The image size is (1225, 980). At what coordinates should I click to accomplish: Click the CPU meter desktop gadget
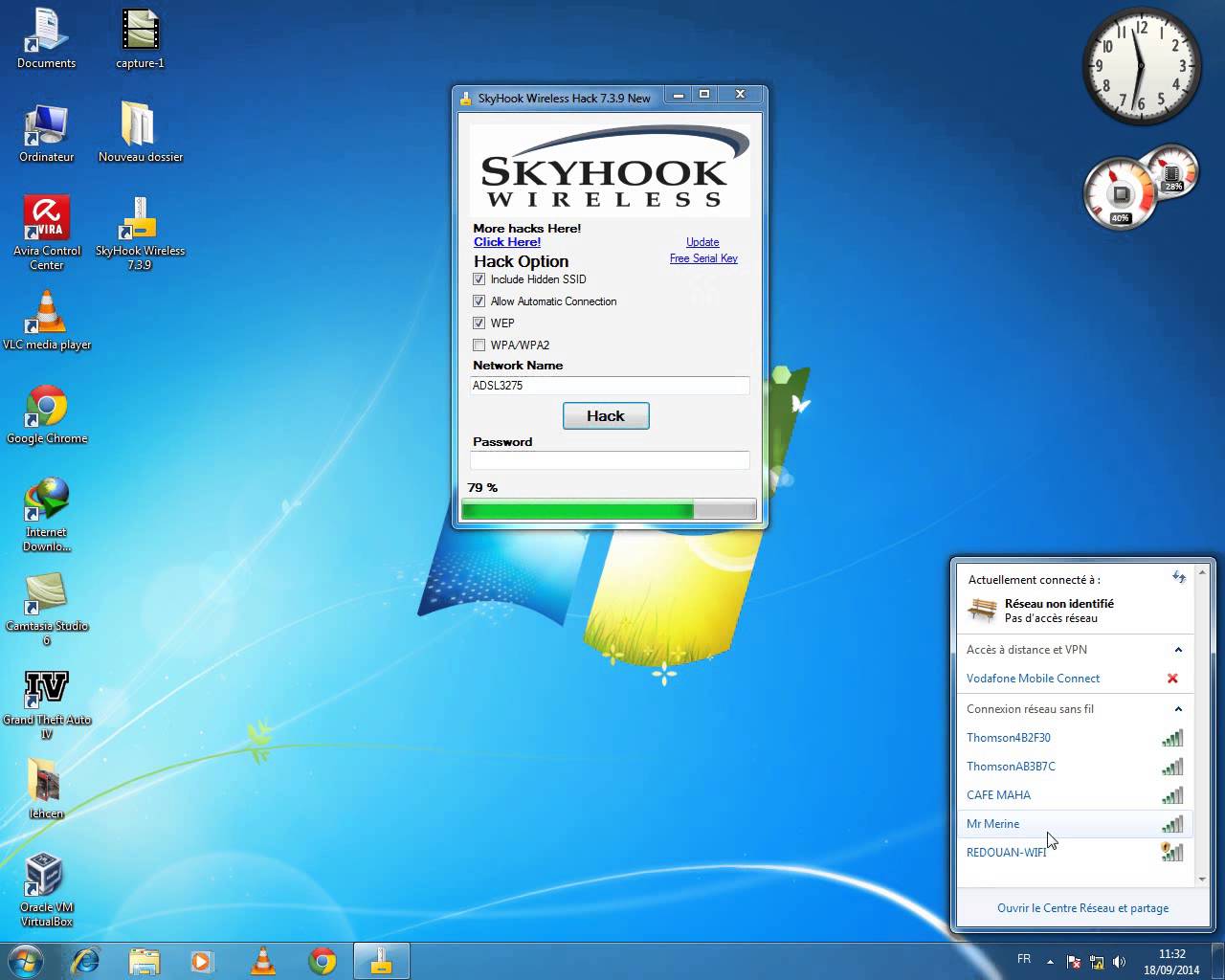[x=1122, y=194]
